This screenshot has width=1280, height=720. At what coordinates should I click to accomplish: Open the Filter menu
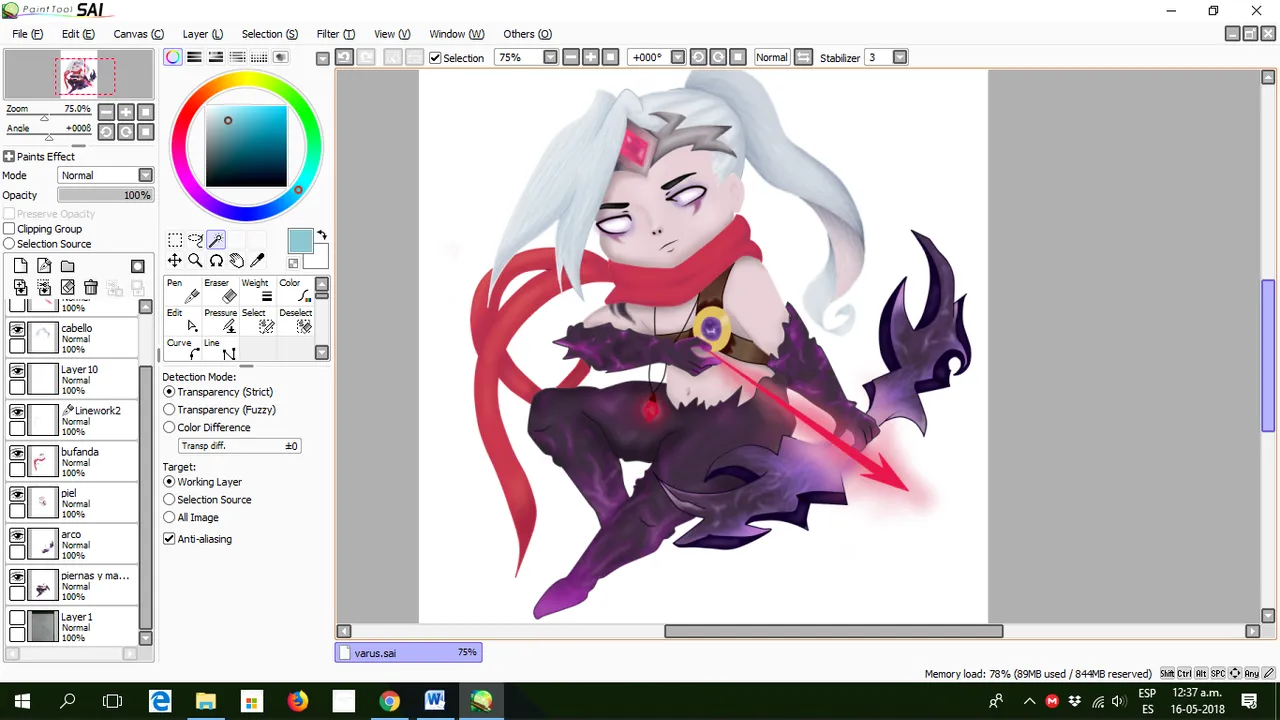335,34
